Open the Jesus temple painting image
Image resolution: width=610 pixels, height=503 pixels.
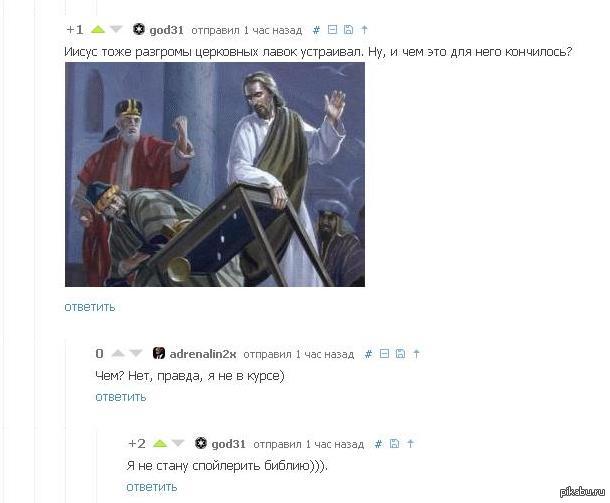pos(215,175)
